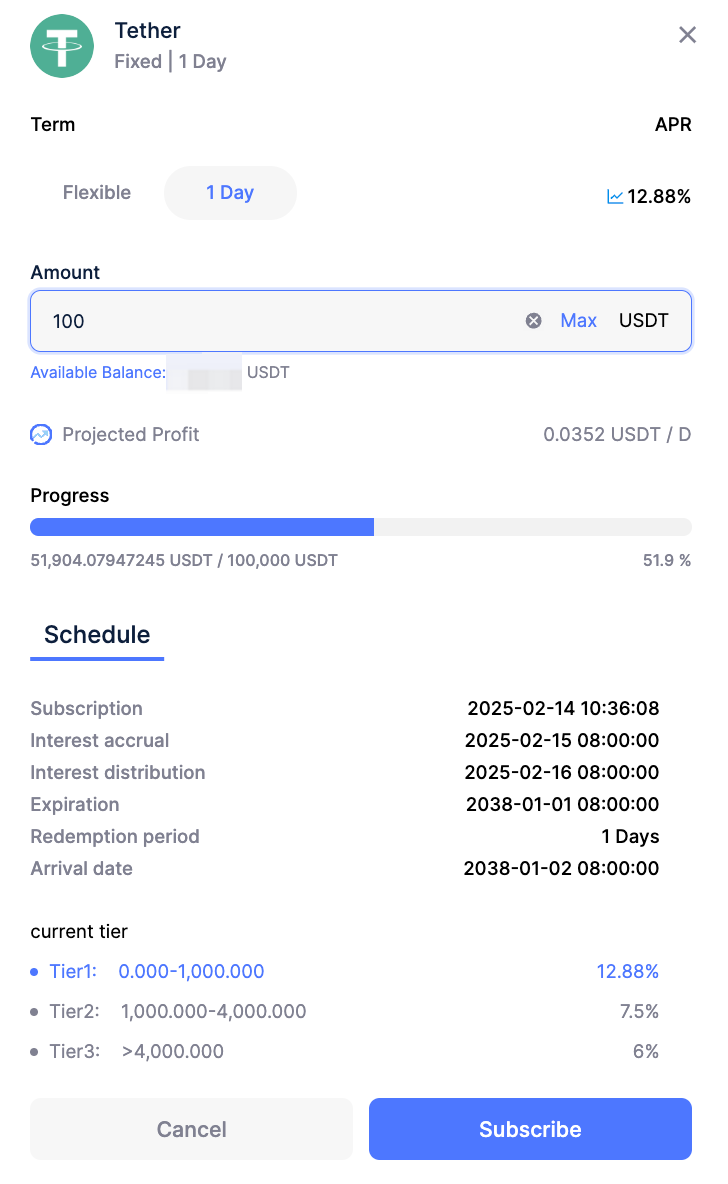This screenshot has width=728, height=1184.
Task: Select the 1 Day term option
Action: pos(230,193)
